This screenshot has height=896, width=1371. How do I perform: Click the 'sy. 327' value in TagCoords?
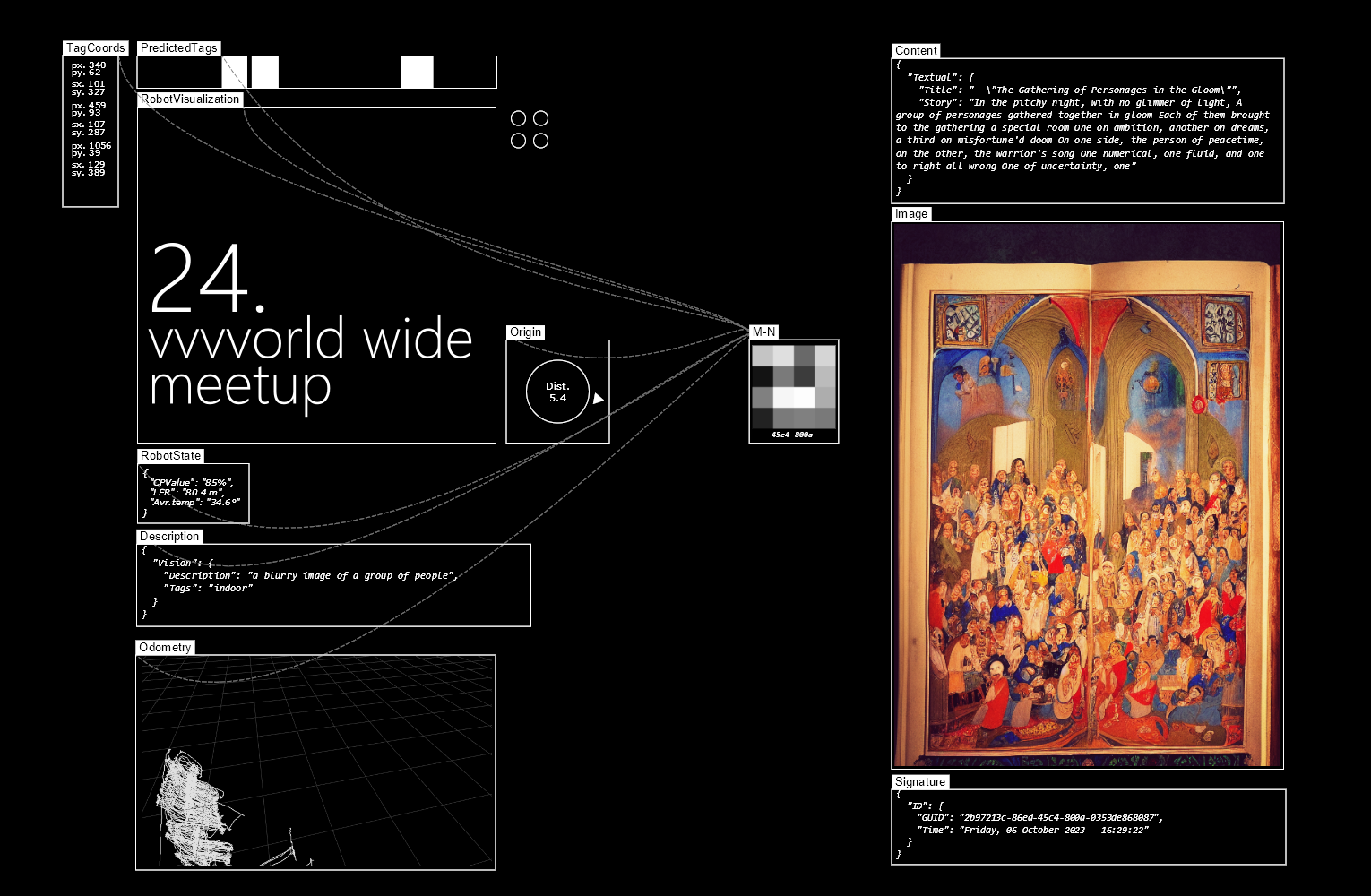pyautogui.click(x=89, y=91)
